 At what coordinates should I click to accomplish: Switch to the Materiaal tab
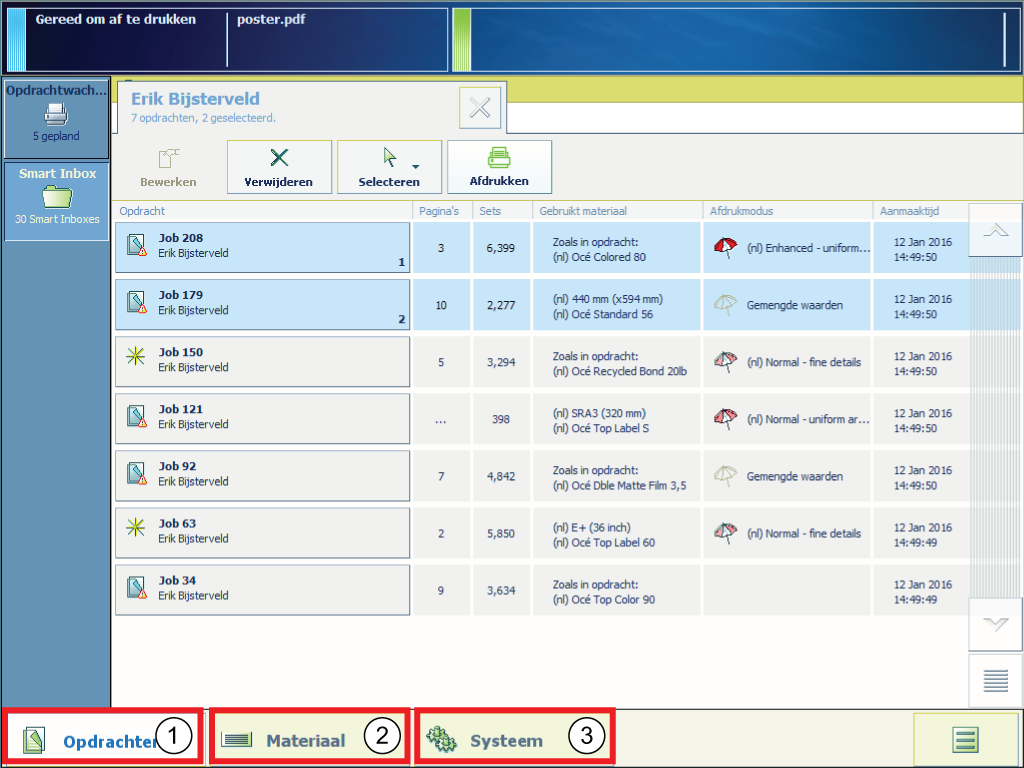[x=310, y=737]
